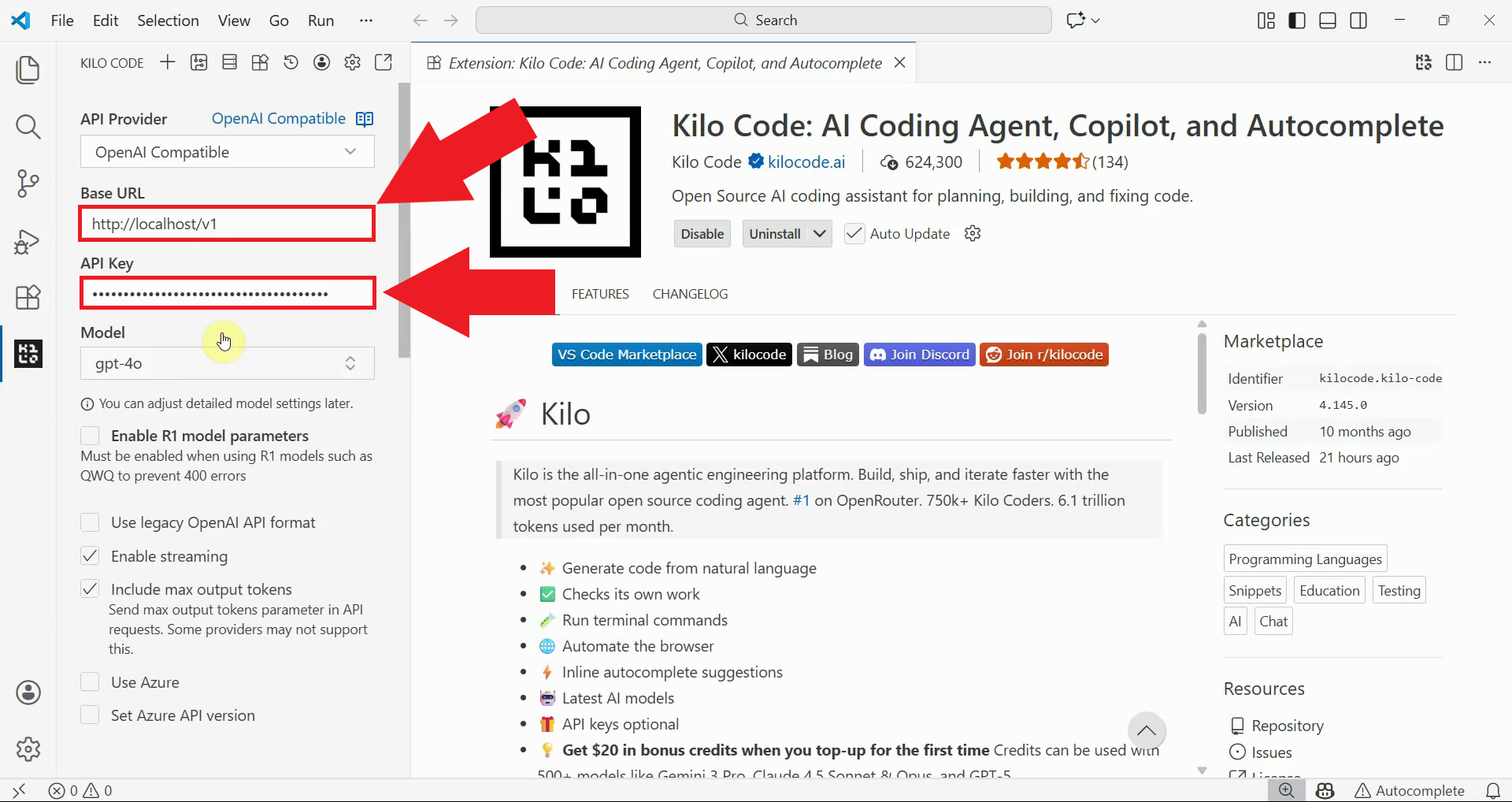Start a new task with the plus icon
Screen dimensions: 1512x802
pyautogui.click(x=167, y=62)
